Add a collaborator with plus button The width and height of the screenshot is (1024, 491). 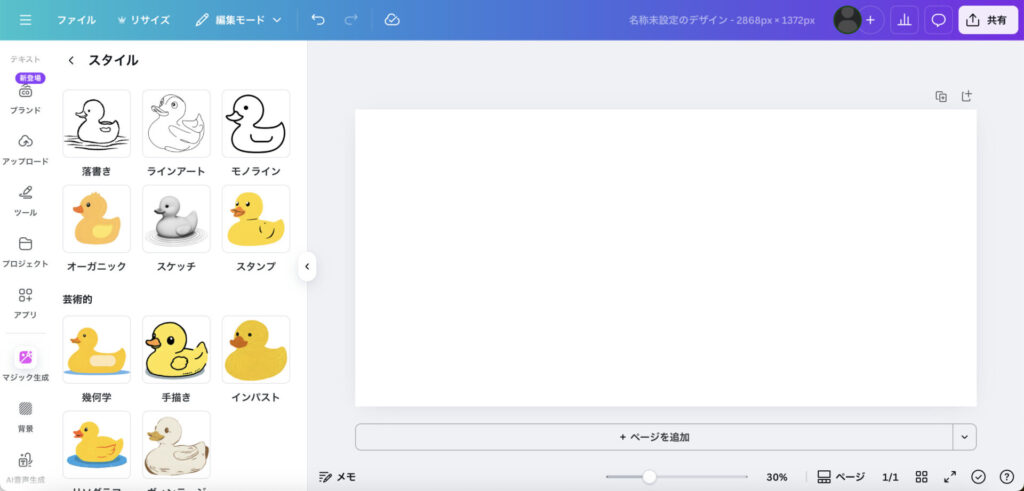coord(871,20)
